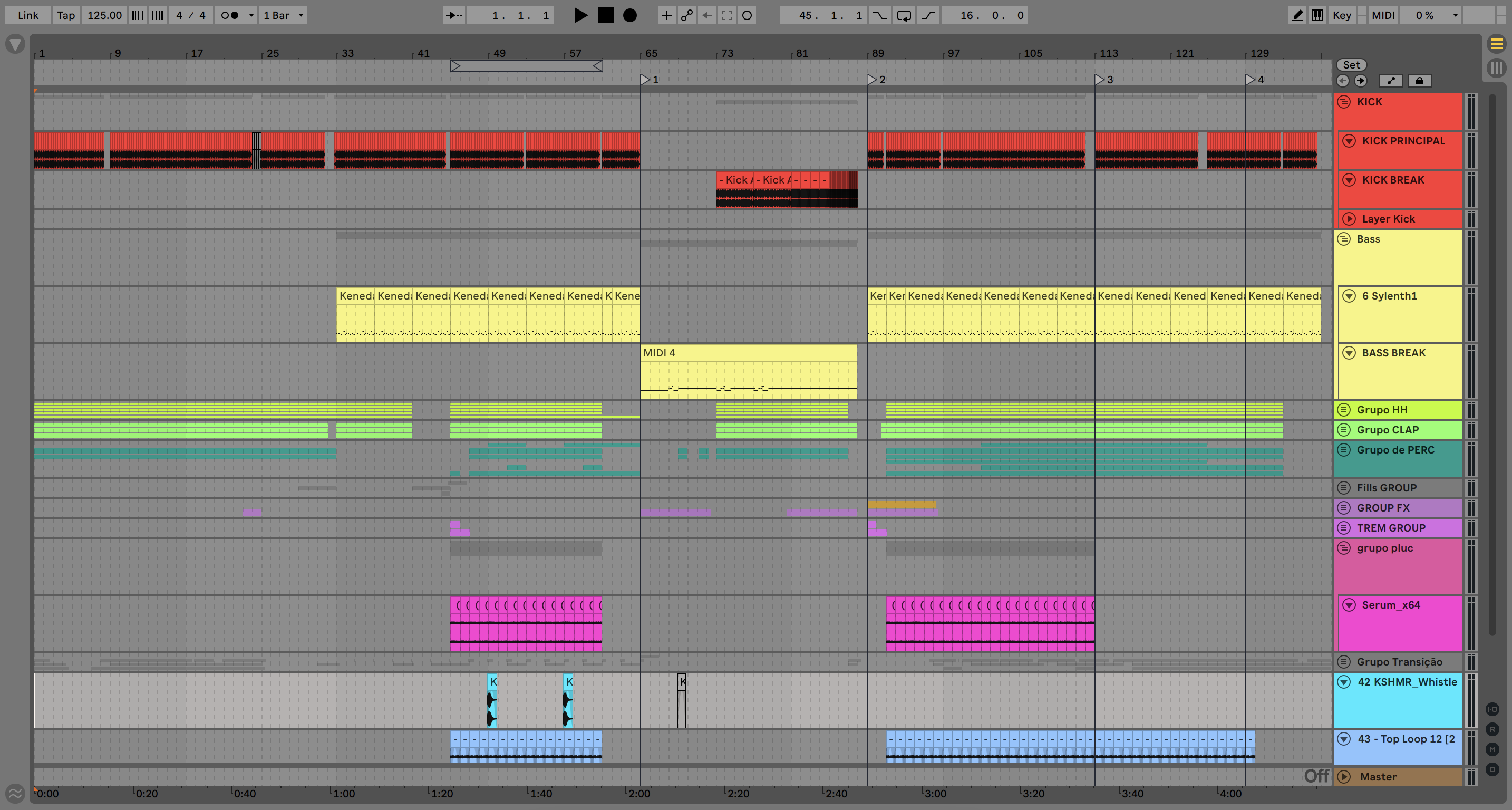Click the Automation Arm button
The width and height of the screenshot is (1512, 810).
point(686,15)
